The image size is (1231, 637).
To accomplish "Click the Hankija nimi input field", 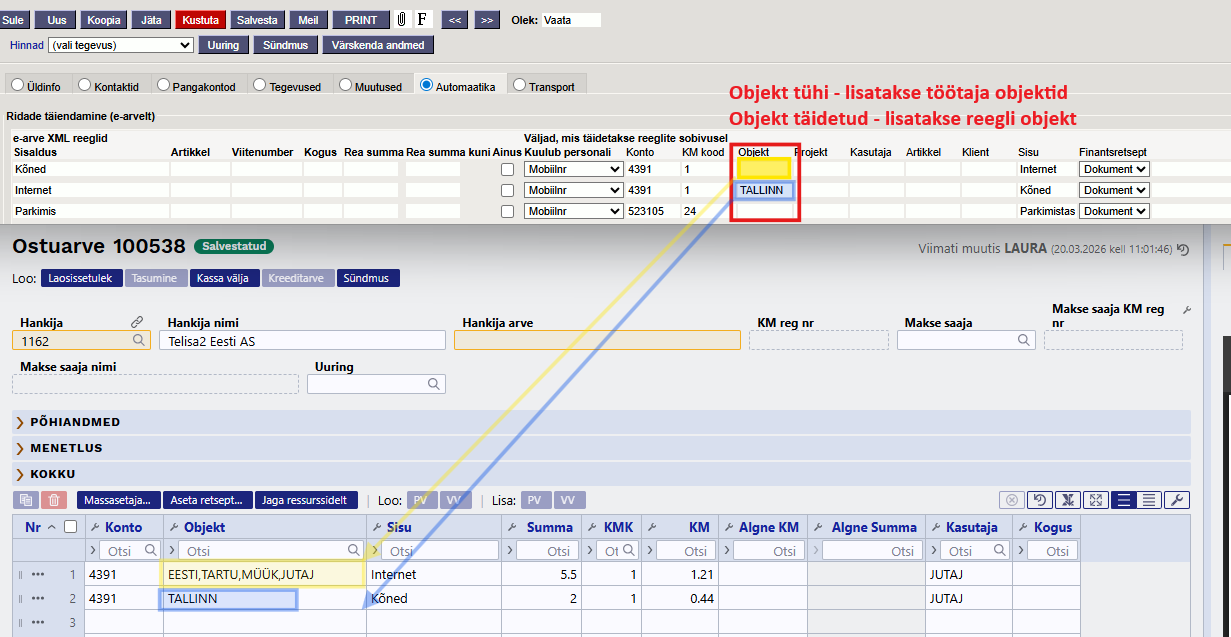I will point(302,341).
